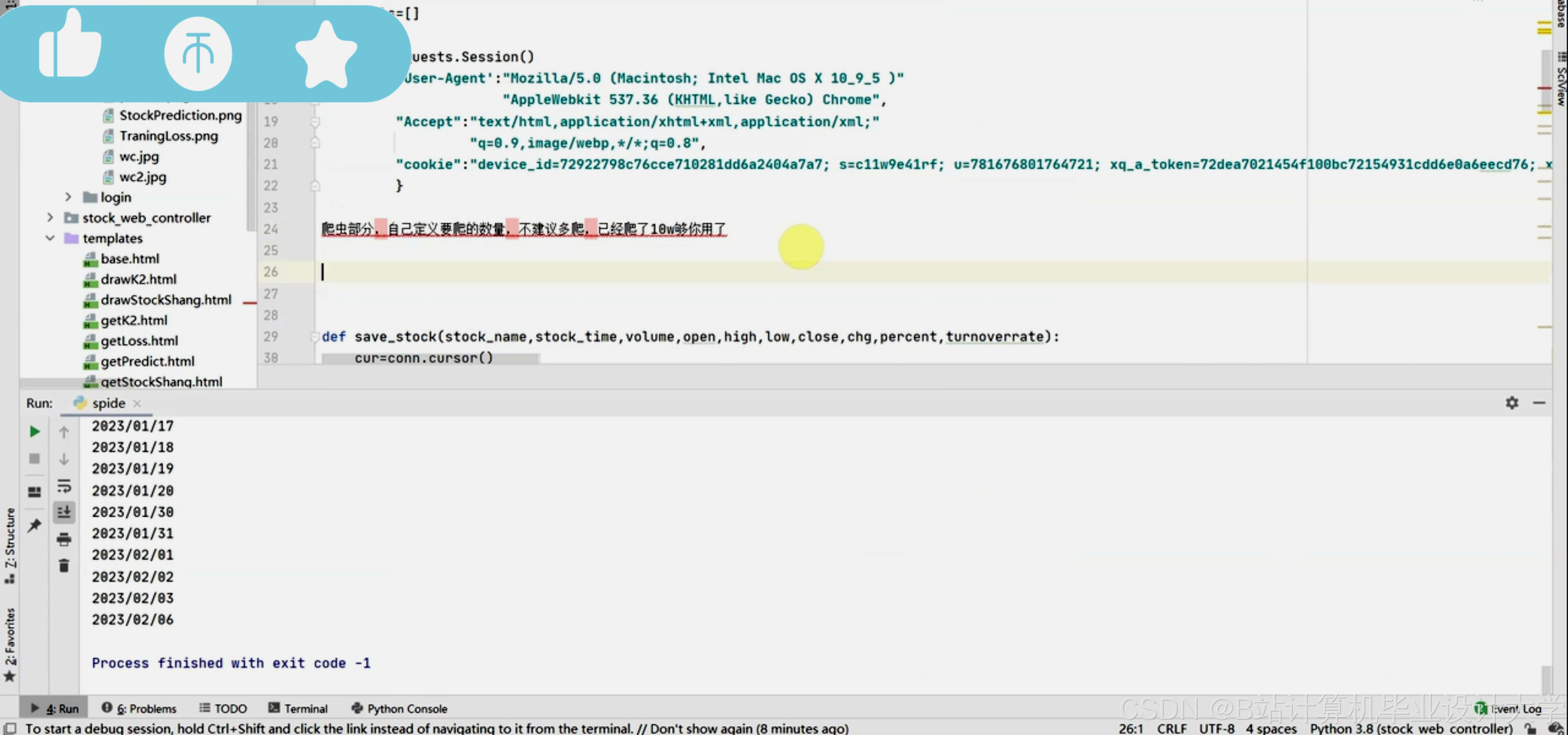
Task: Toggle soft-wrap in console output
Action: coord(64,486)
